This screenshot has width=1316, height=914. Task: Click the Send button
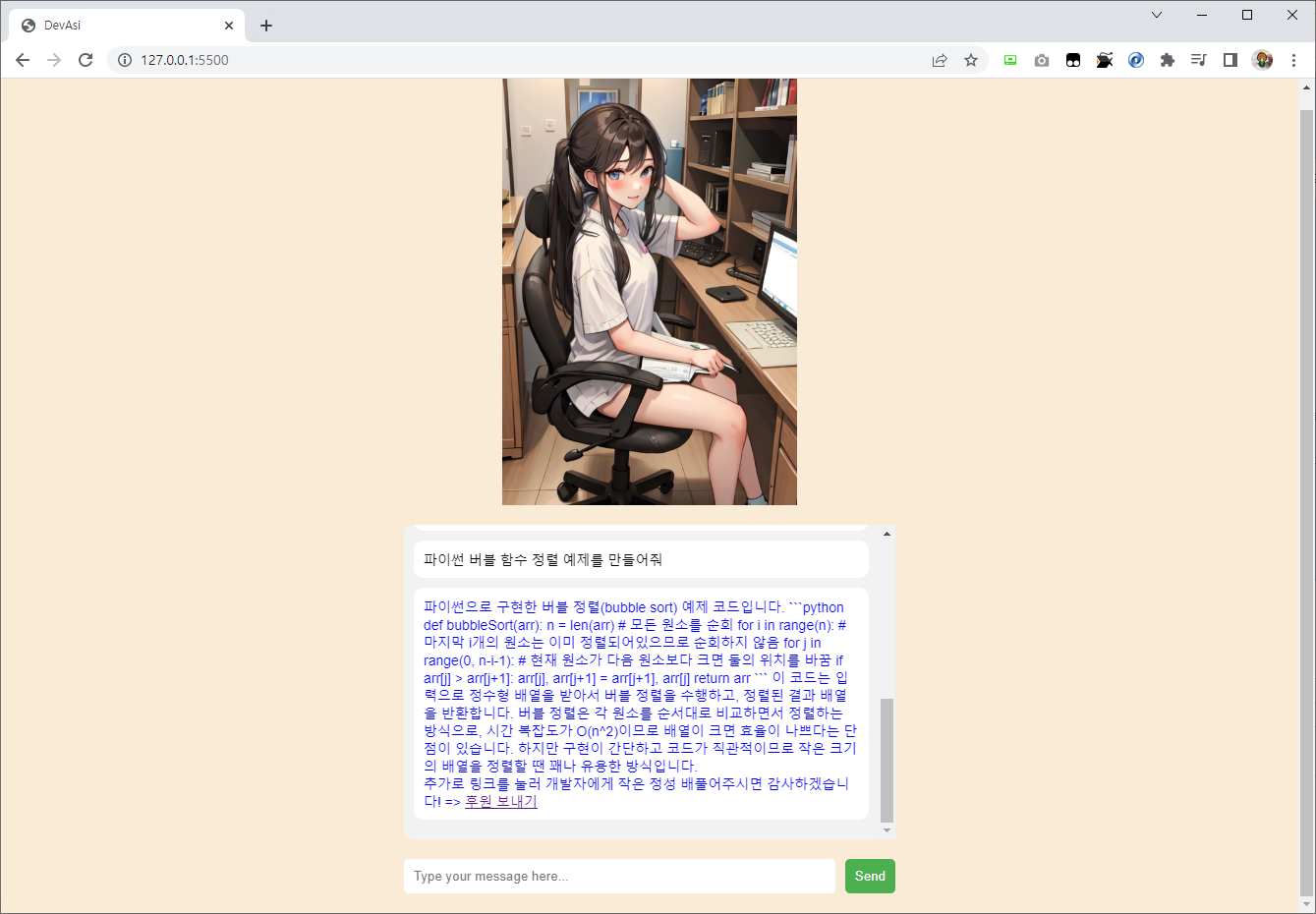pos(870,876)
